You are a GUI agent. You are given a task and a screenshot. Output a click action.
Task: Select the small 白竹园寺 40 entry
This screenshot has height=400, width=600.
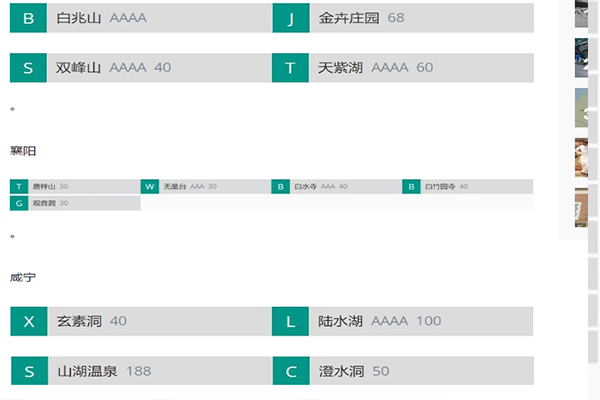(468, 186)
